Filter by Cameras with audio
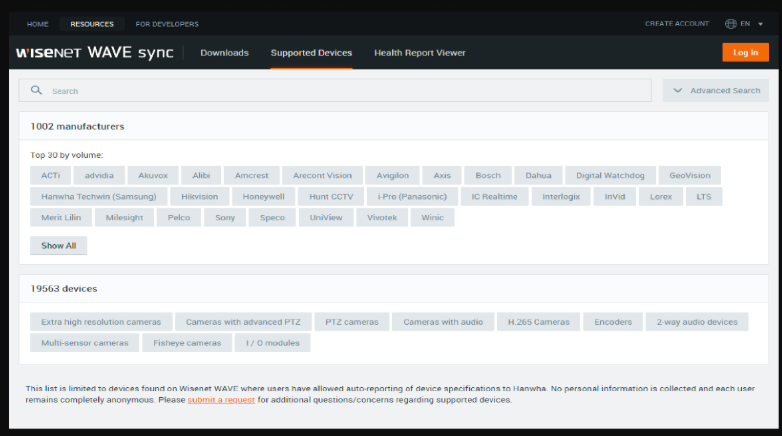Image resolution: width=782 pixels, height=436 pixels. [443, 322]
